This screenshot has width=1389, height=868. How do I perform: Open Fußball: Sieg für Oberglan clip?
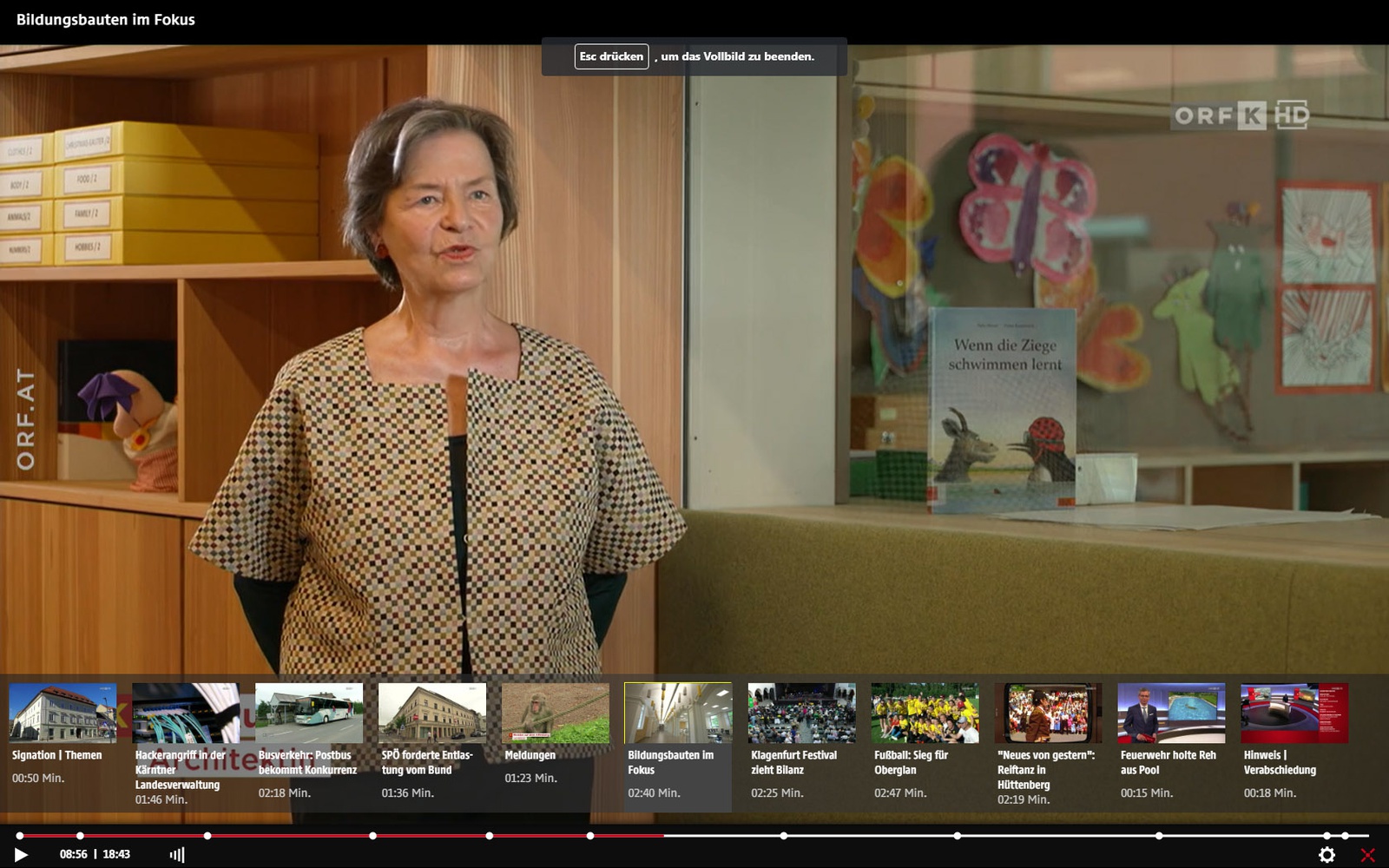(925, 713)
